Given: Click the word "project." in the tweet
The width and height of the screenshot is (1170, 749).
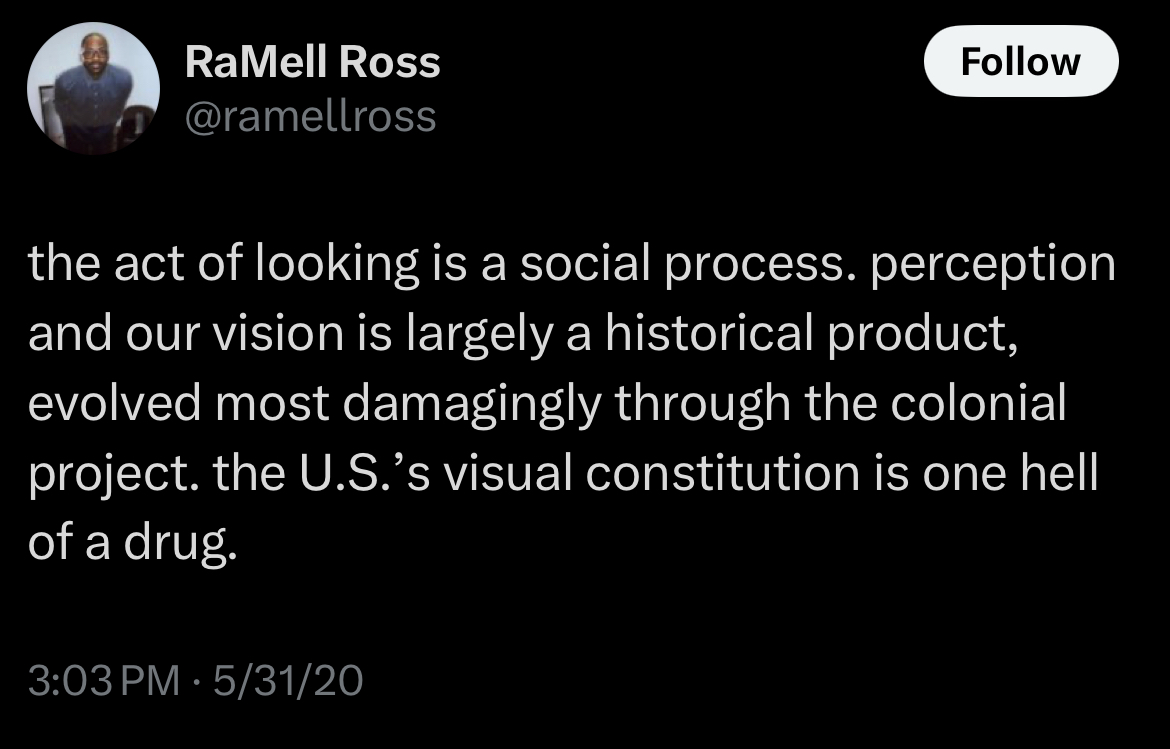Looking at the screenshot, I should (99, 473).
